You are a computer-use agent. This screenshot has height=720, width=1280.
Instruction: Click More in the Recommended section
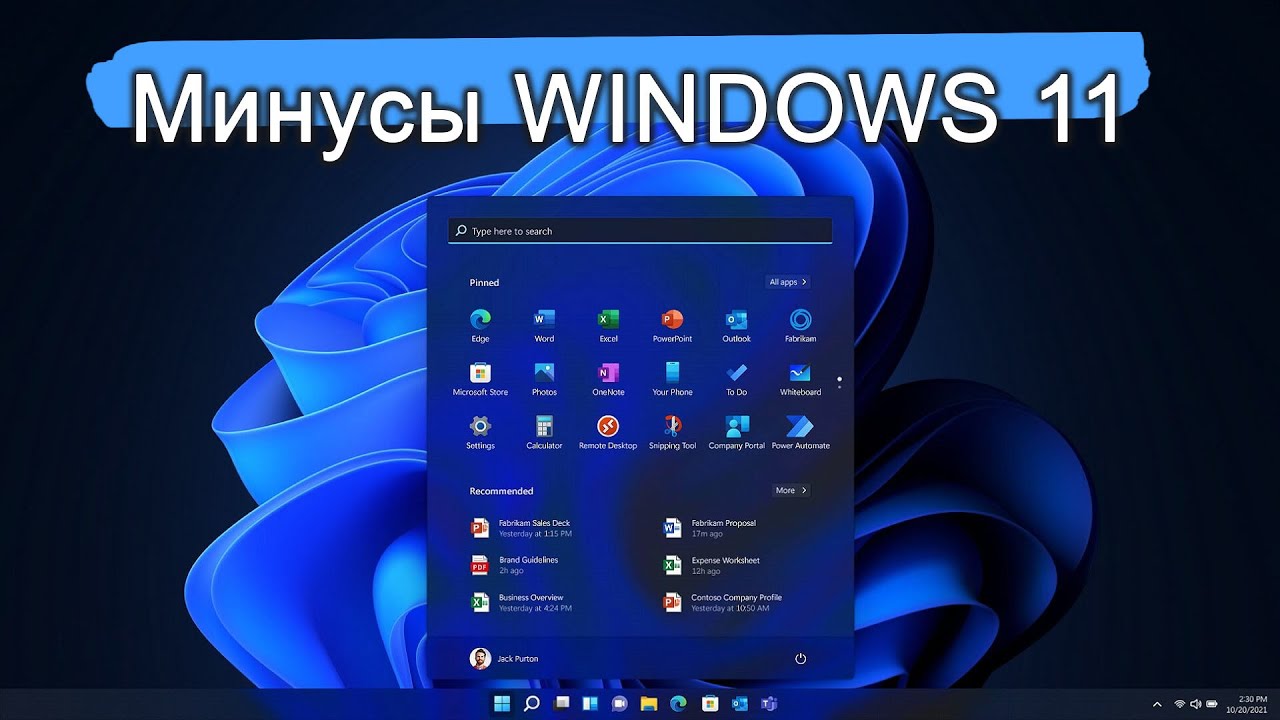(791, 490)
